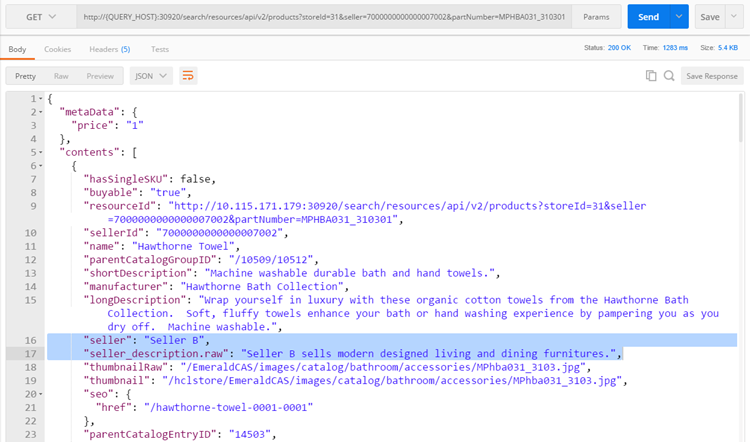Select the JSON format dropdown

coord(150,76)
